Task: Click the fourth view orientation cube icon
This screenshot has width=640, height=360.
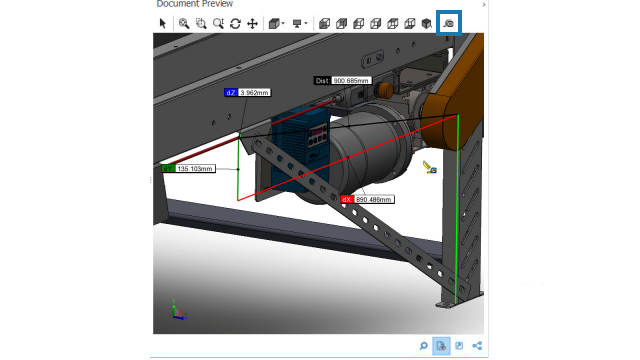Action: click(376, 24)
